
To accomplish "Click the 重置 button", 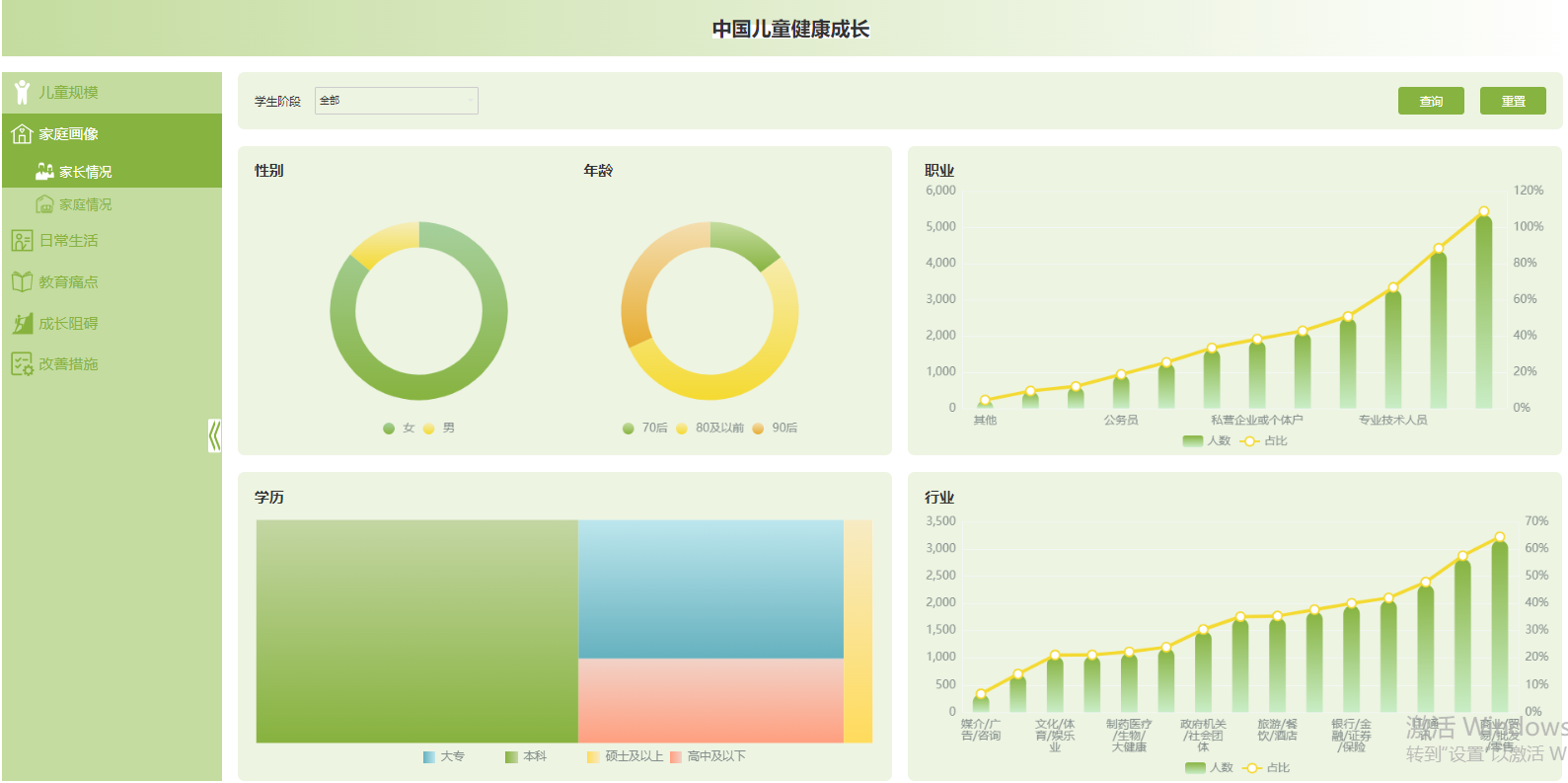I will 1513,101.
